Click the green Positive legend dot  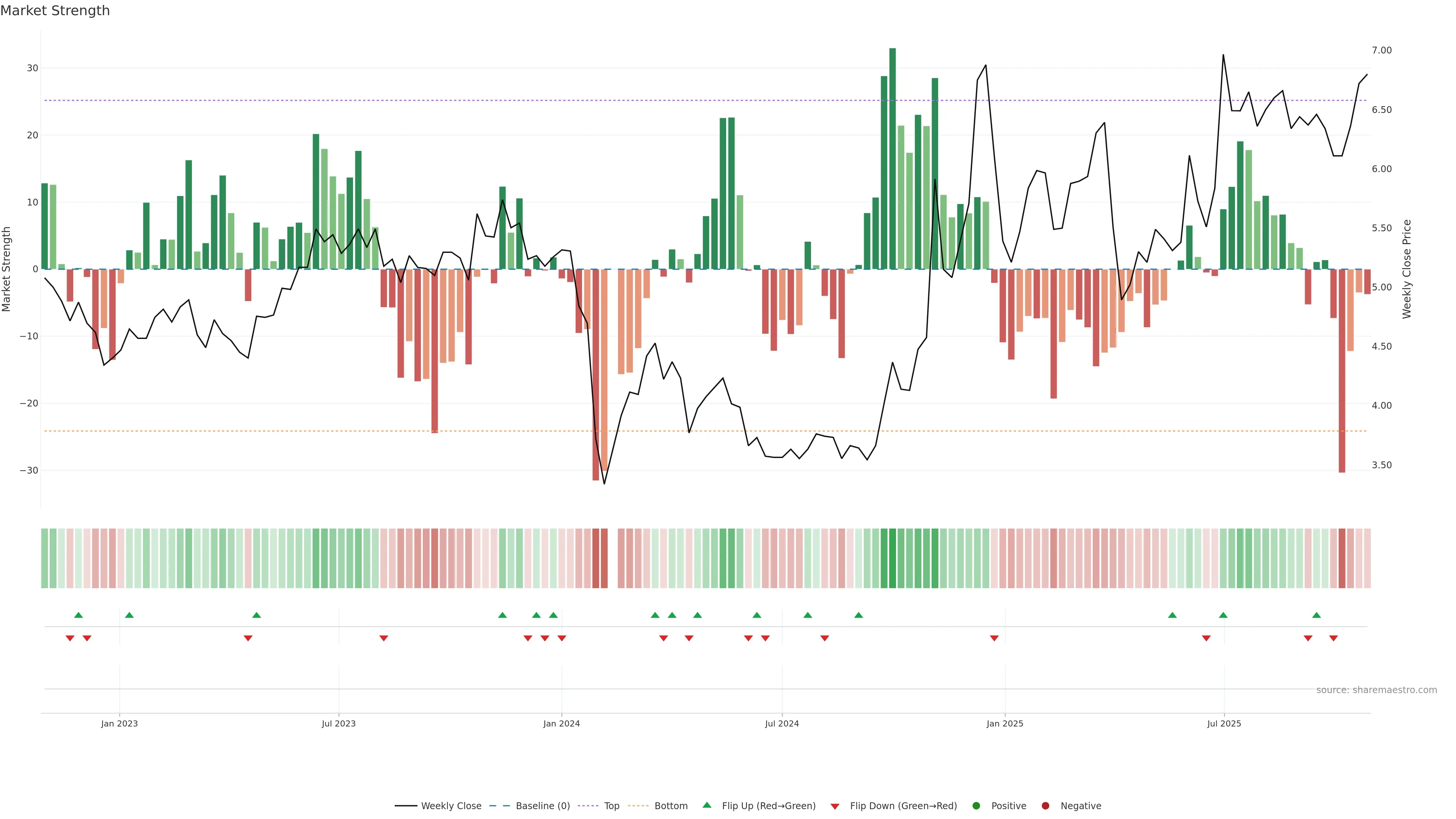[x=976, y=806]
